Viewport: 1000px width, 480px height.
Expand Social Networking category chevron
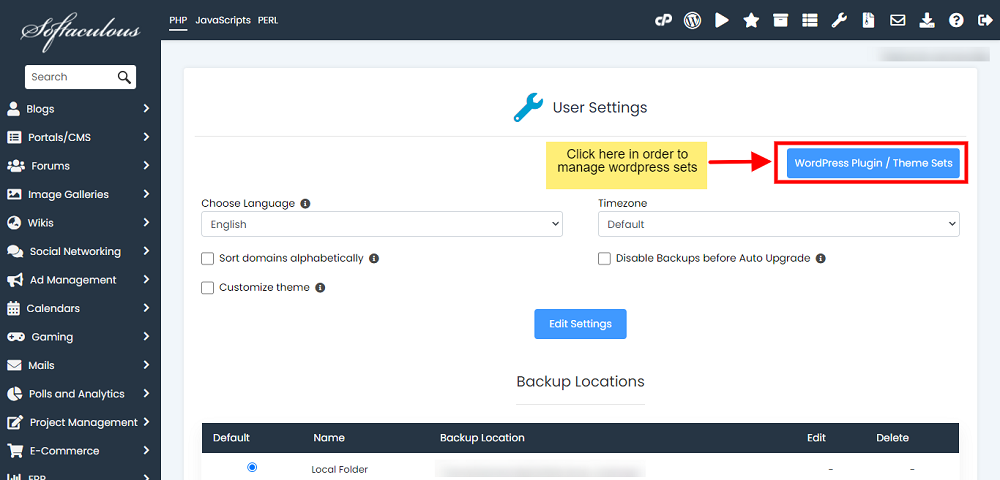[x=147, y=251]
